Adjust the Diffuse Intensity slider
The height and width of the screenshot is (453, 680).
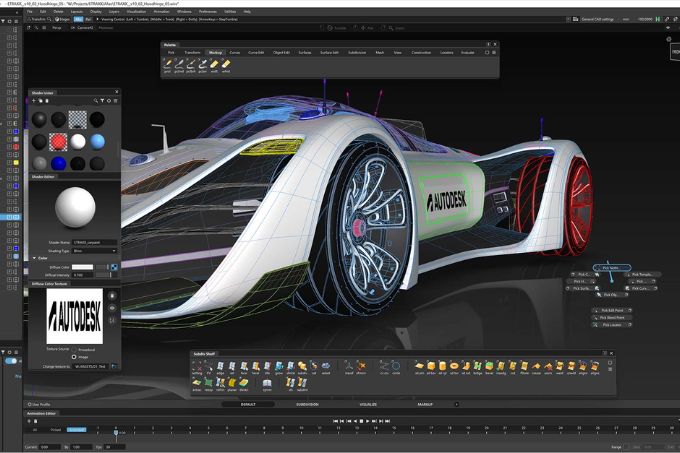click(x=106, y=275)
